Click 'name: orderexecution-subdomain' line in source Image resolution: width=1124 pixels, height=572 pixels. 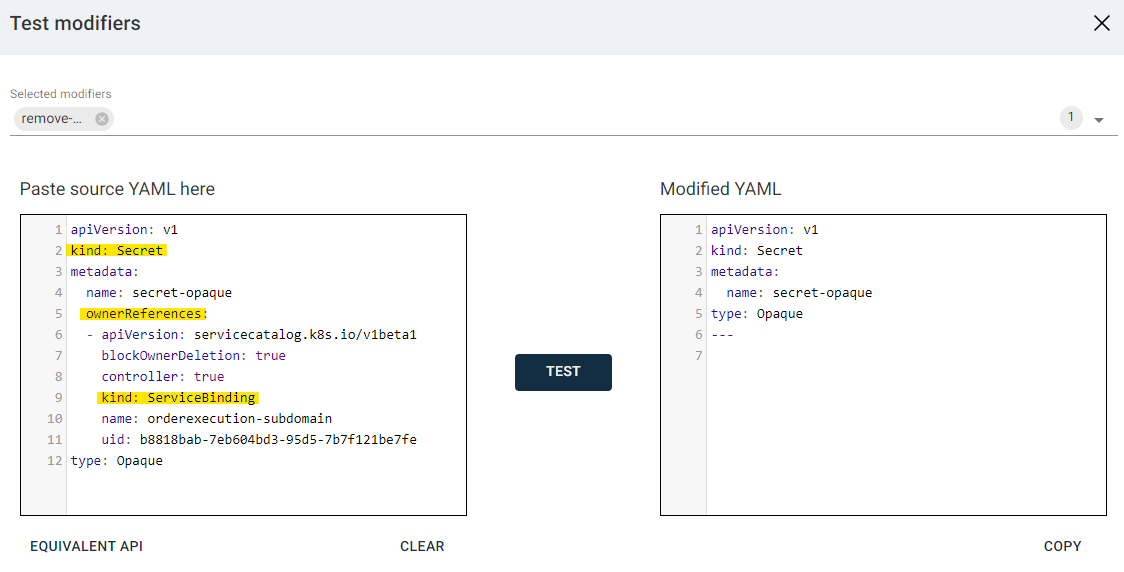pos(216,419)
